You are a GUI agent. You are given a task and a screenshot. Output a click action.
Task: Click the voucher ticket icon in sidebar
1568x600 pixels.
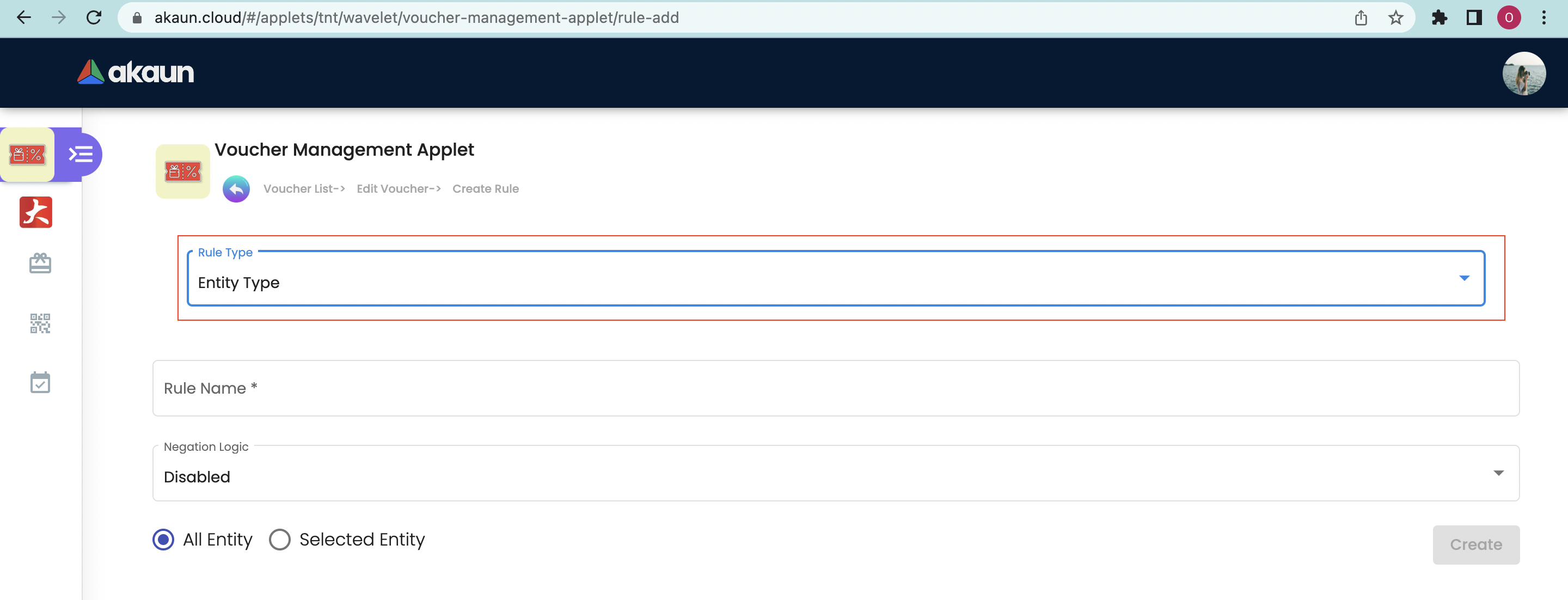27,155
